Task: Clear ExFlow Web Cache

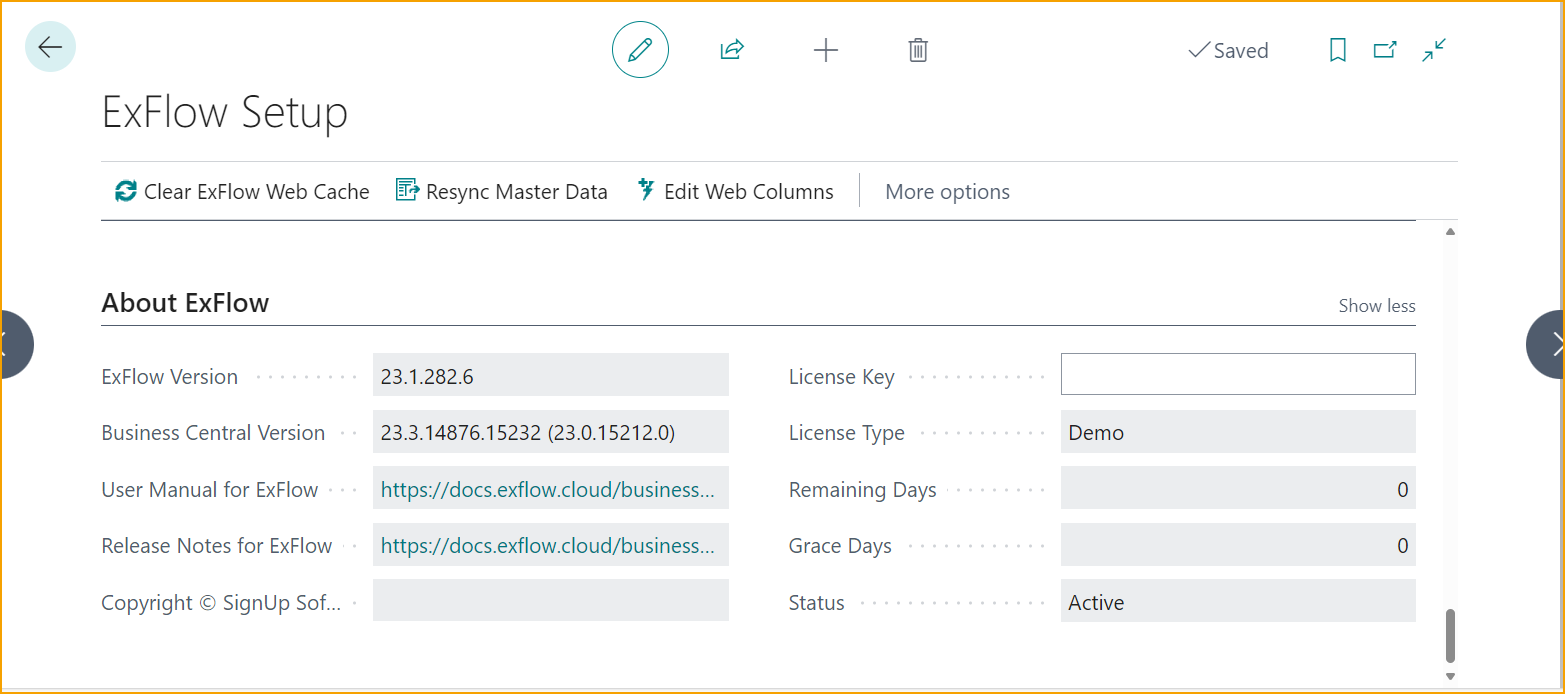Action: click(242, 192)
